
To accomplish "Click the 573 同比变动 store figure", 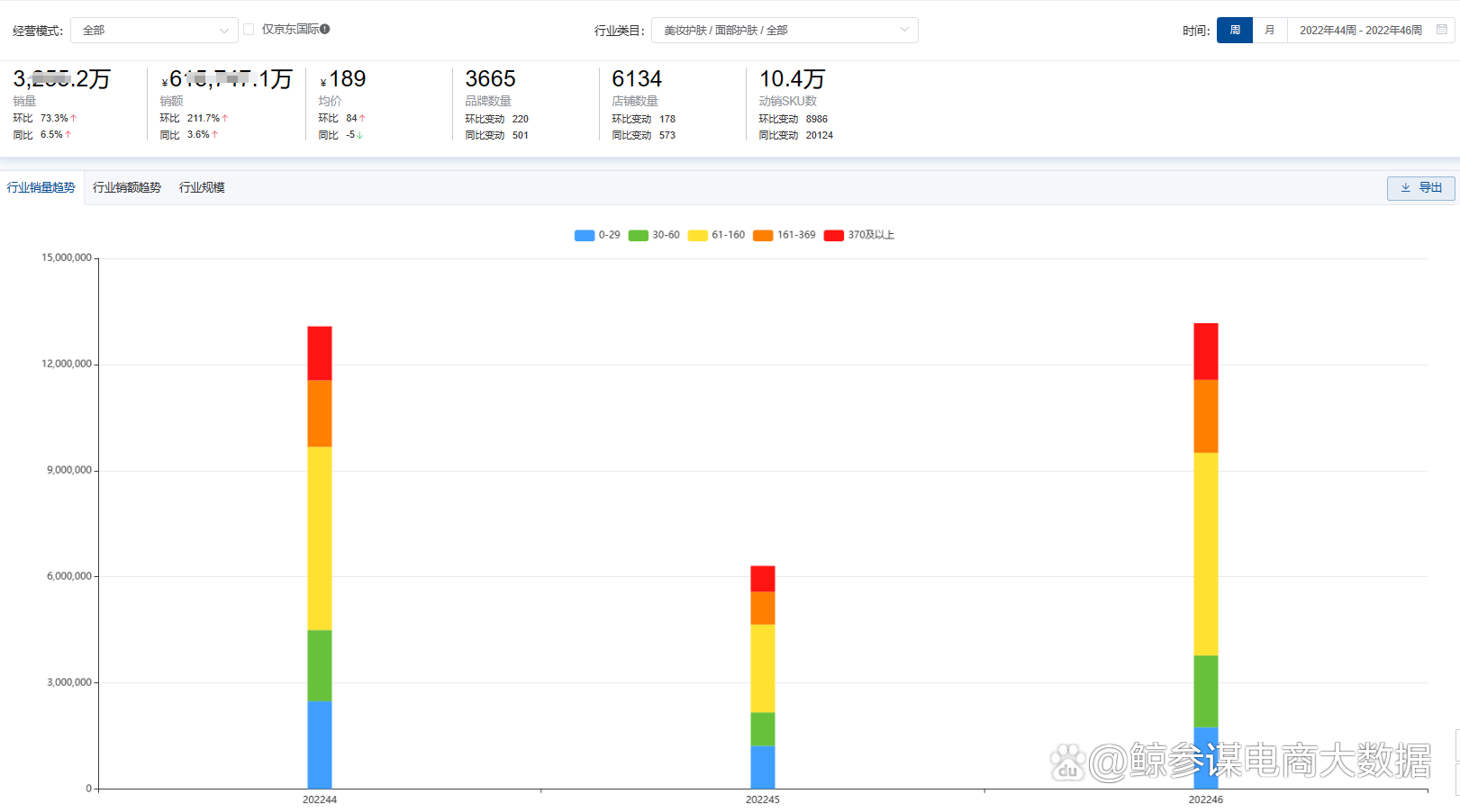I will click(667, 135).
